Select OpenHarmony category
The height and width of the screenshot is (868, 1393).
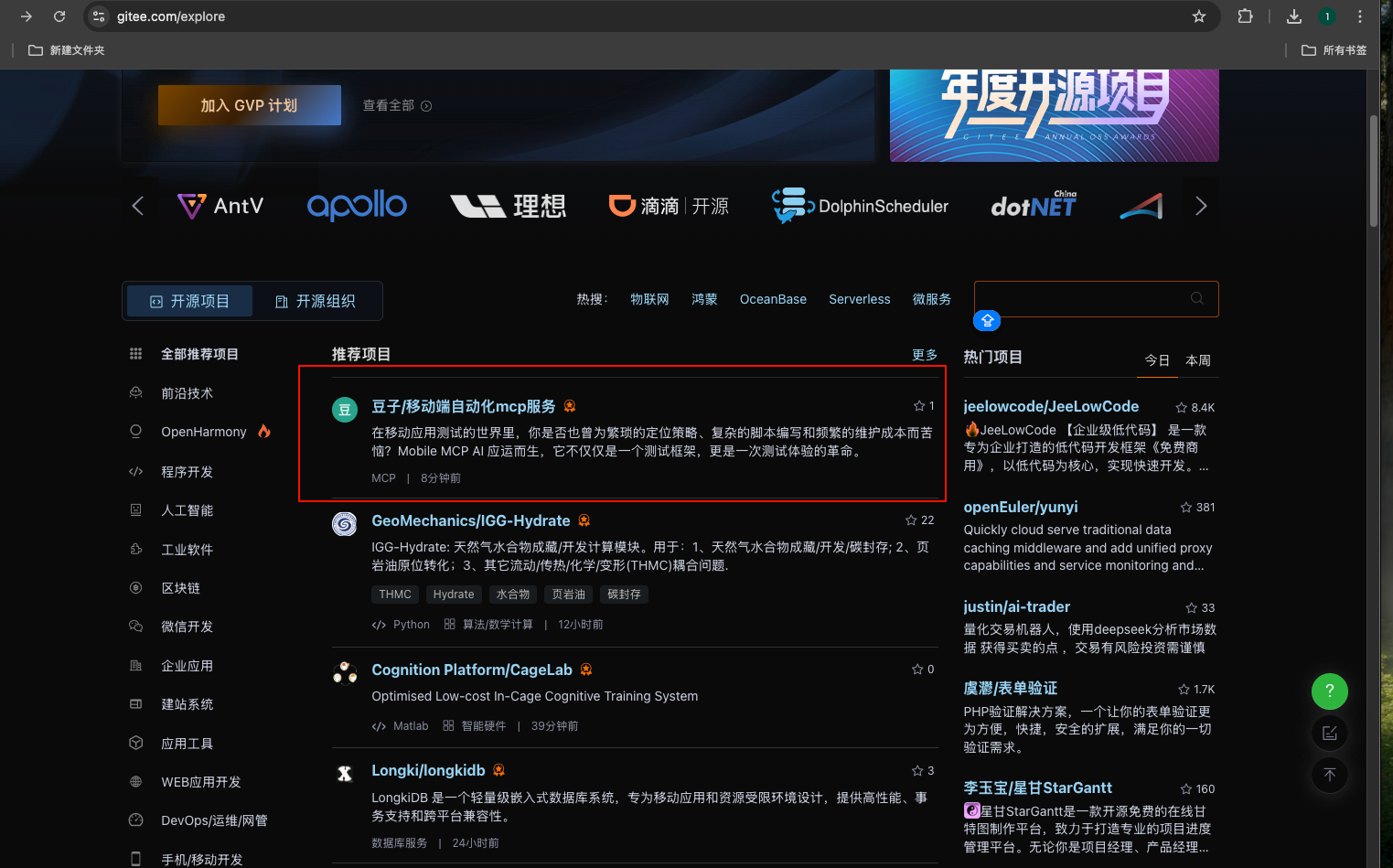tap(203, 432)
